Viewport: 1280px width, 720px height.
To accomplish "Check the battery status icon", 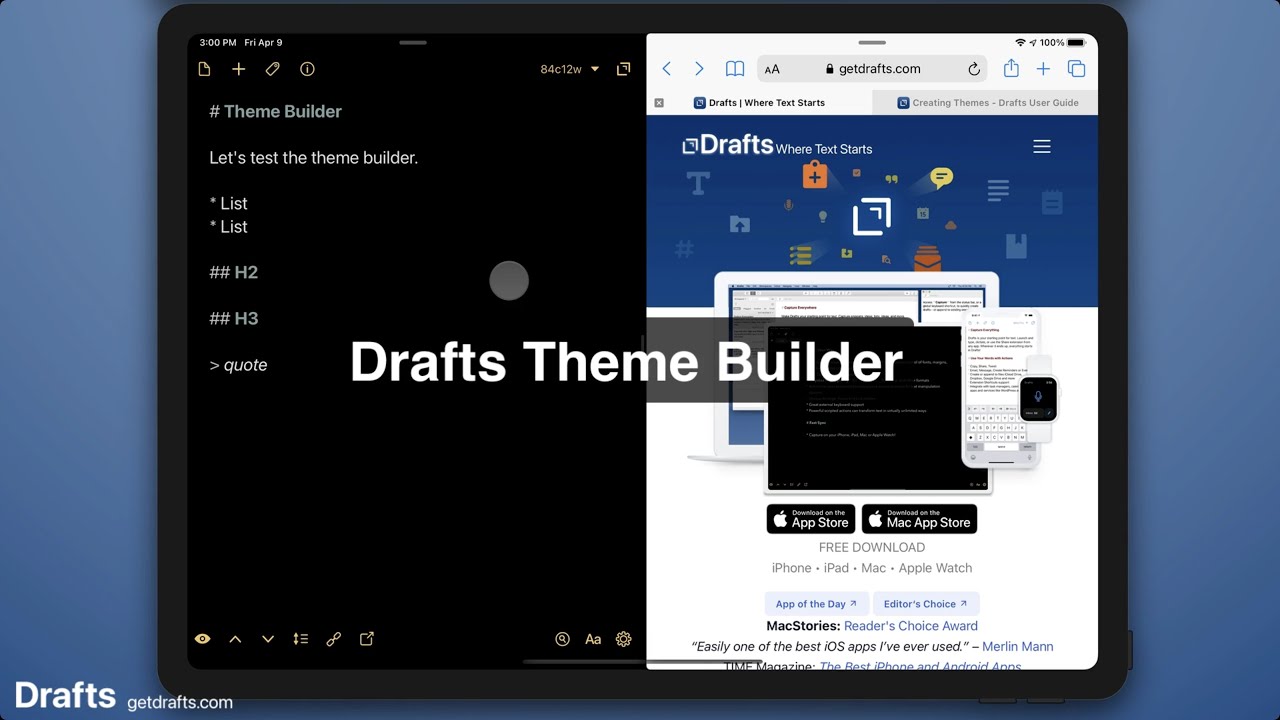I will point(1076,43).
